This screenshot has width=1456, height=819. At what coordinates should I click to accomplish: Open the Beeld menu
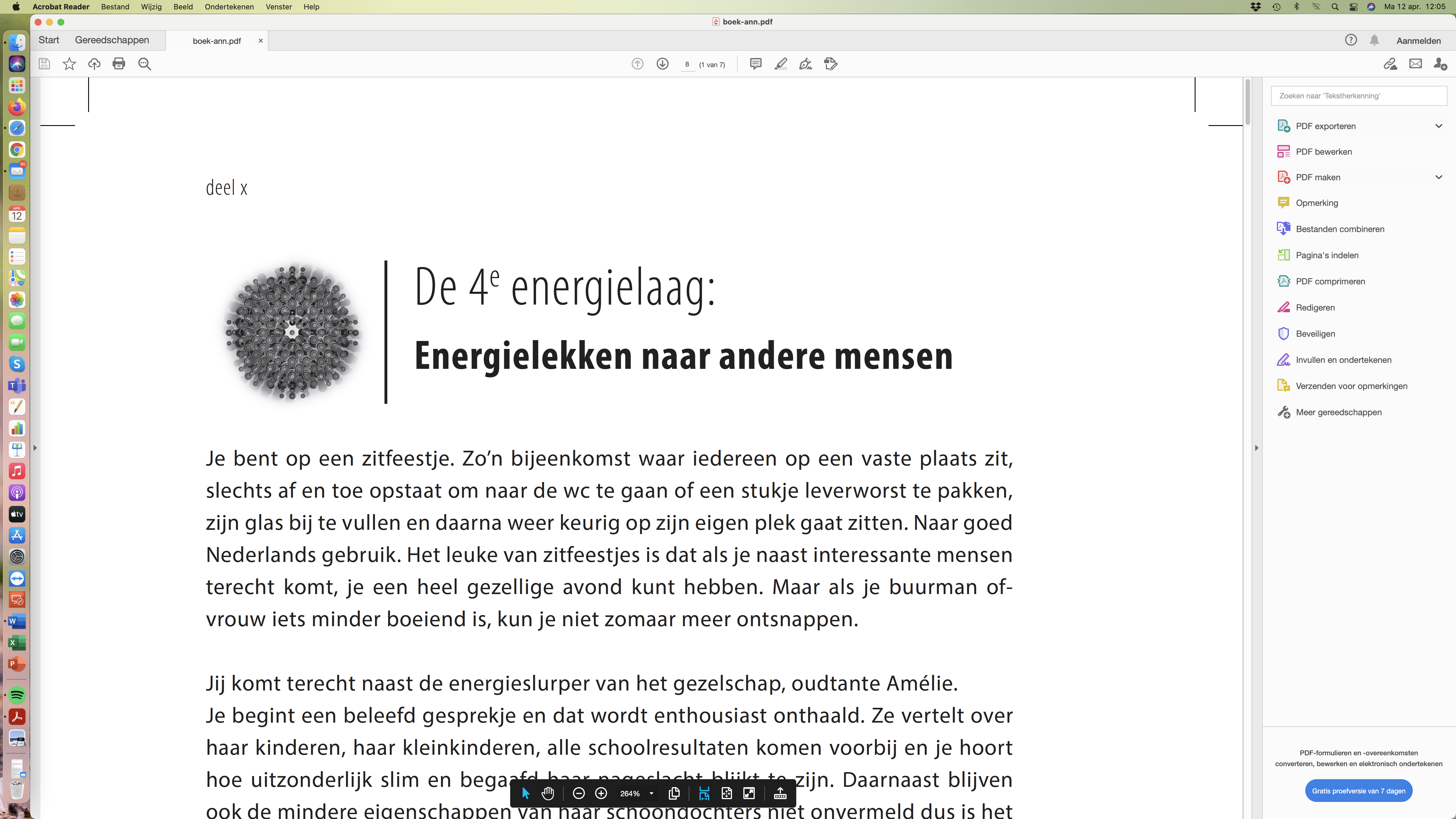[183, 7]
